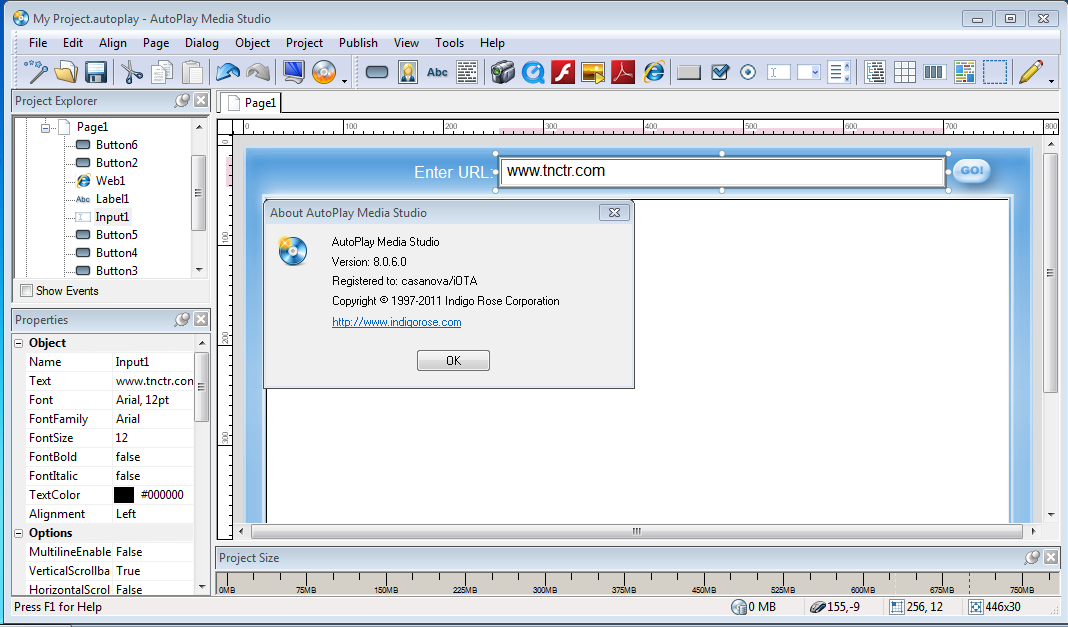Click the Open project folder icon
Screen dimensions: 1068x627
pyautogui.click(x=66, y=71)
